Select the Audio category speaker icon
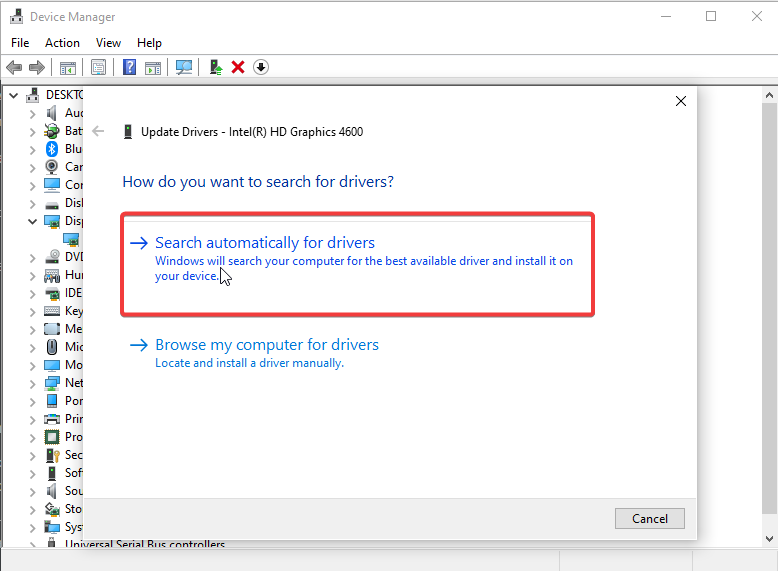Viewport: 778px width, 571px height. (52, 113)
